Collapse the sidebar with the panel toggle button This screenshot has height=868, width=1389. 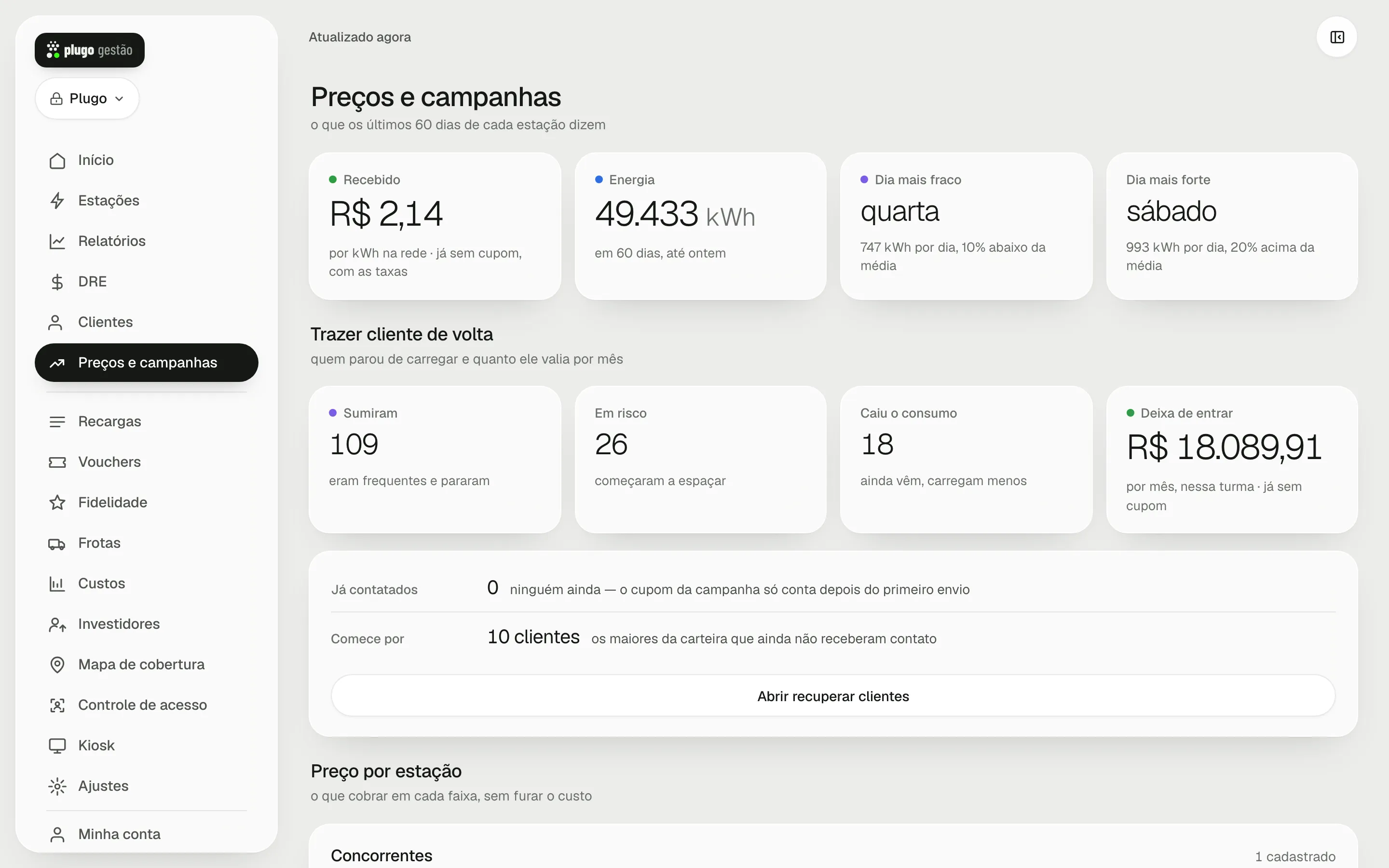coord(1337,37)
